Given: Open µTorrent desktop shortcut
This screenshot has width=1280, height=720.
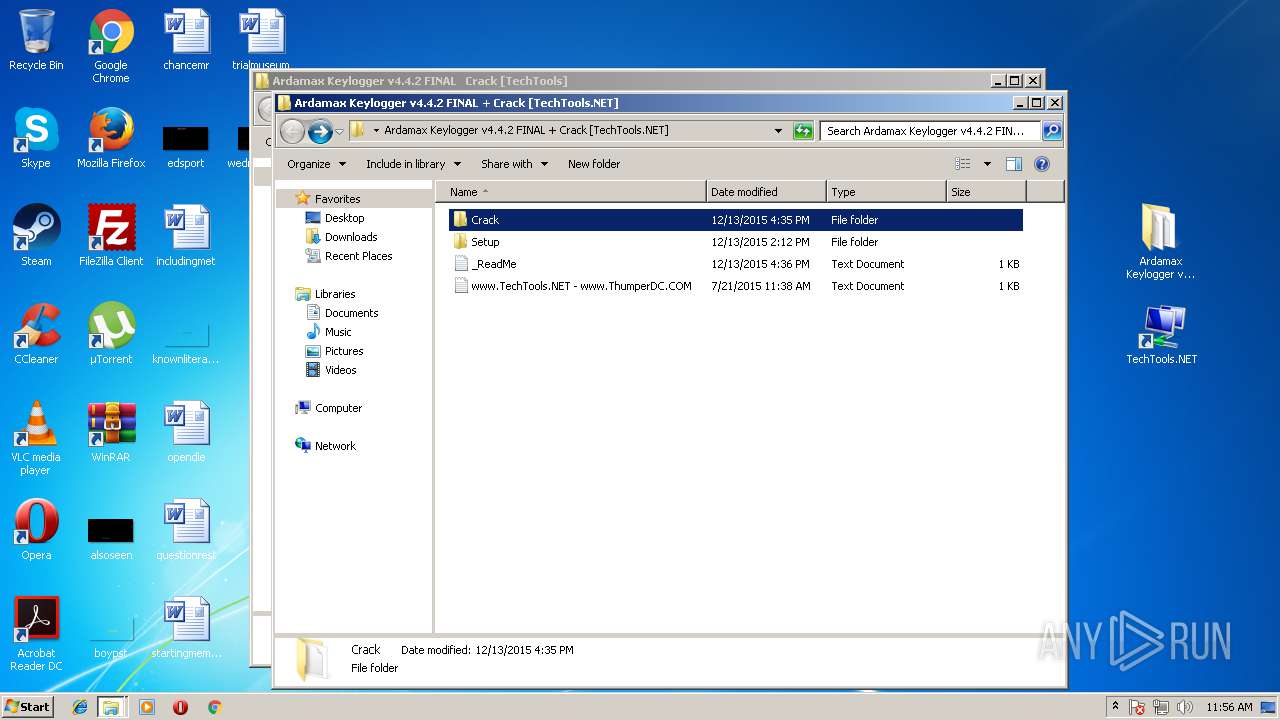Looking at the screenshot, I should point(111,334).
